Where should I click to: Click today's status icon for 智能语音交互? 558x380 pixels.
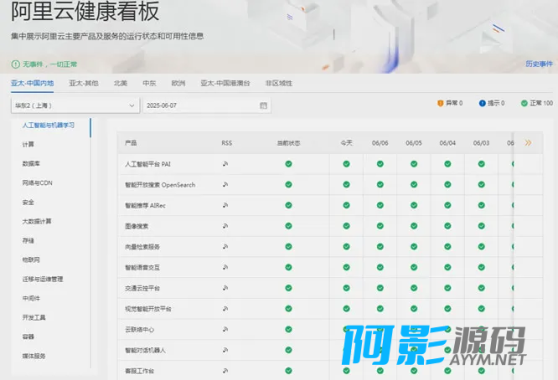346,267
